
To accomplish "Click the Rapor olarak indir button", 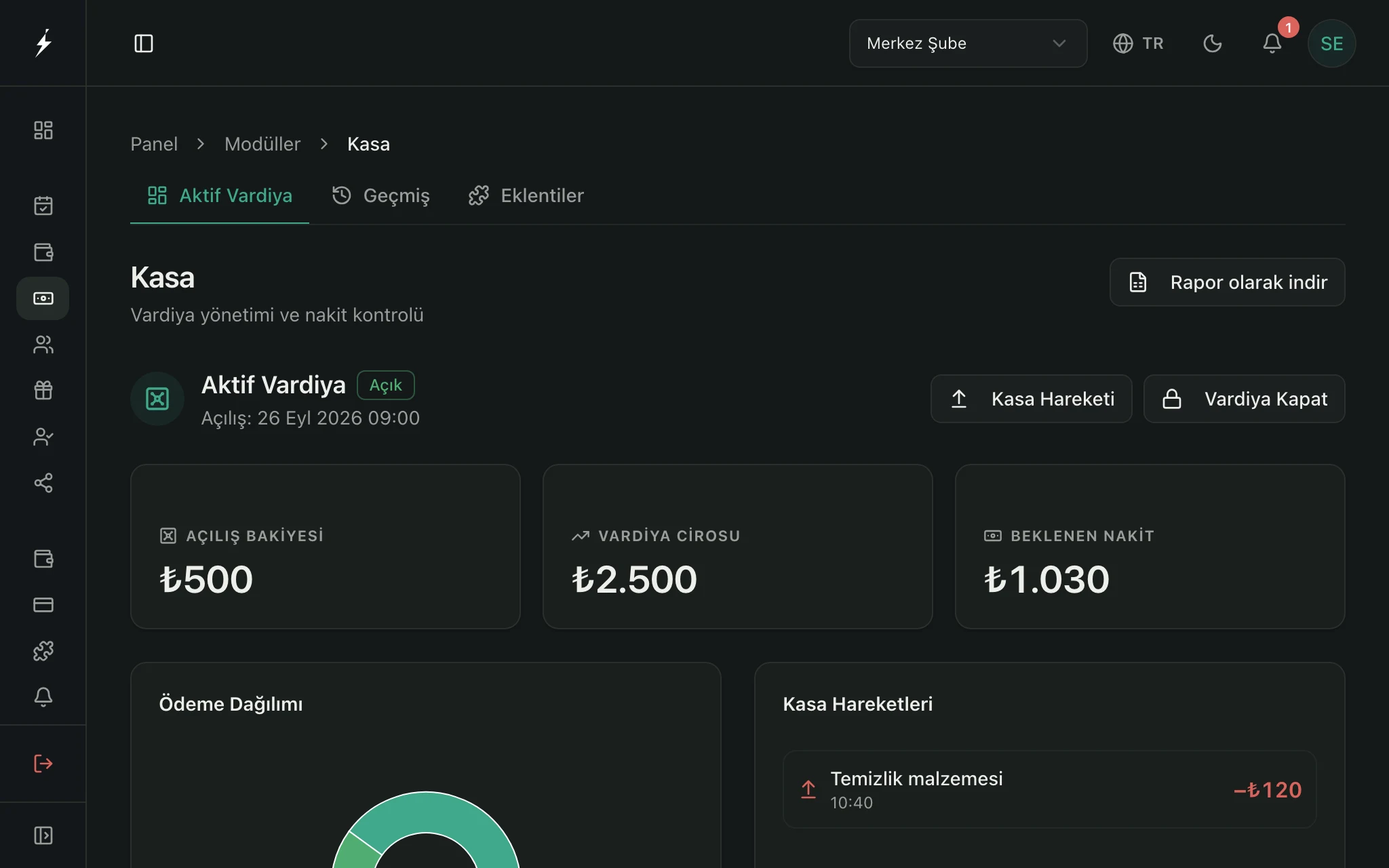I will [x=1227, y=282].
